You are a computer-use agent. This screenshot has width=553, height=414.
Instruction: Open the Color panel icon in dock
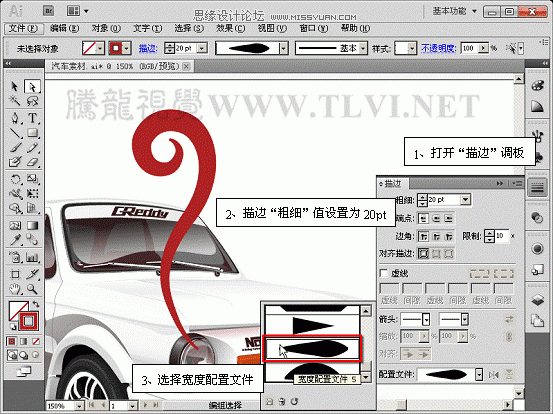[537, 86]
